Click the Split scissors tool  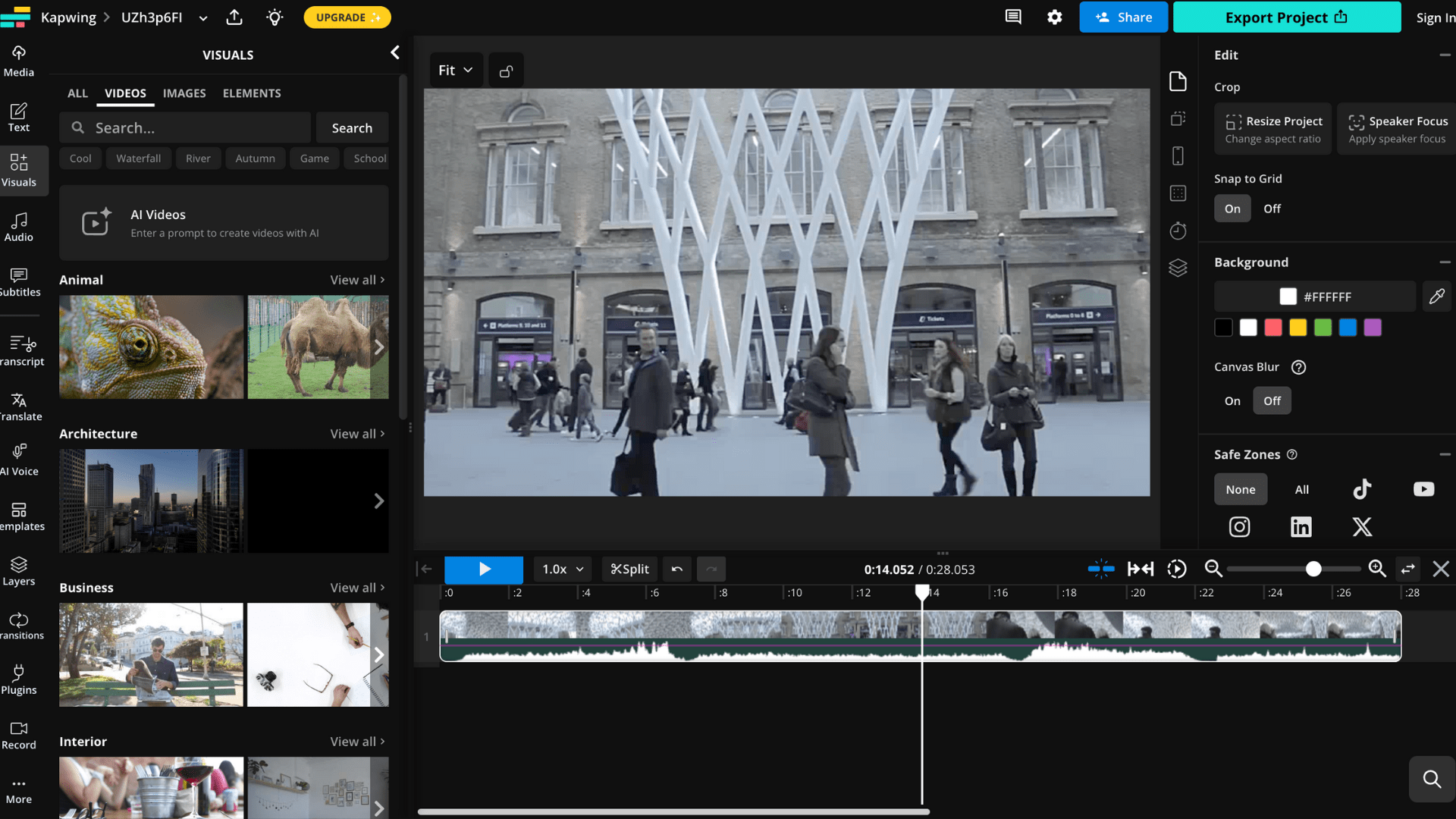629,569
